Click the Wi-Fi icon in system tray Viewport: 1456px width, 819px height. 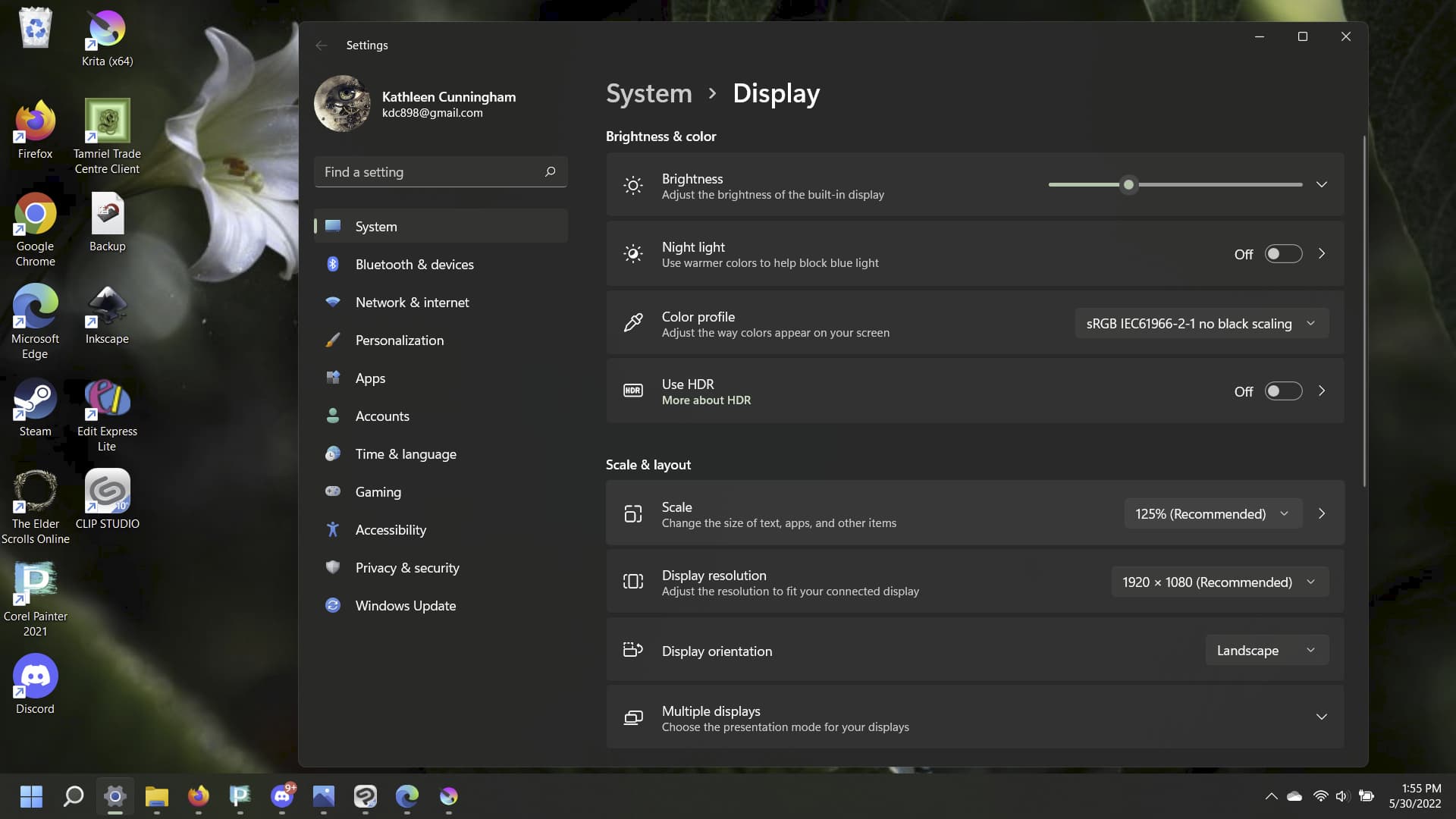tap(1320, 796)
